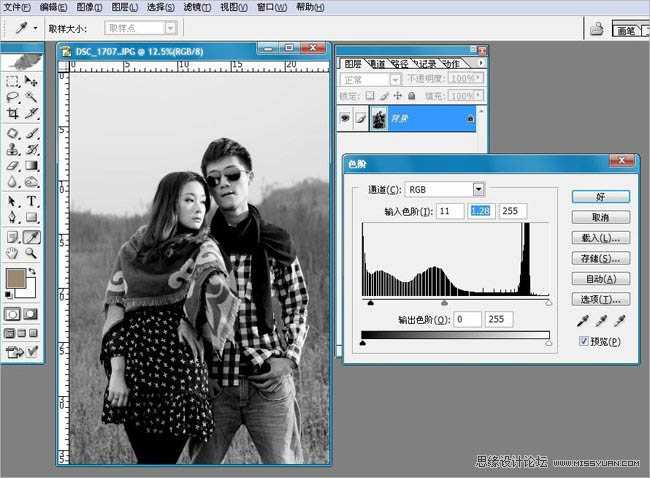Uncheck the 预览(P) preview checkbox
Image resolution: width=650 pixels, height=478 pixels.
pos(584,341)
